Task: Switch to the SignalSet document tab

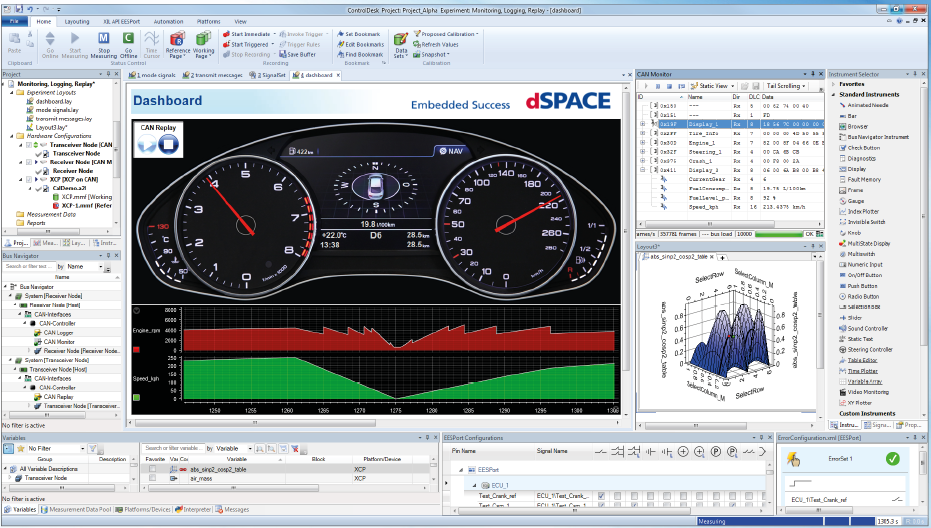Action: coord(267,75)
